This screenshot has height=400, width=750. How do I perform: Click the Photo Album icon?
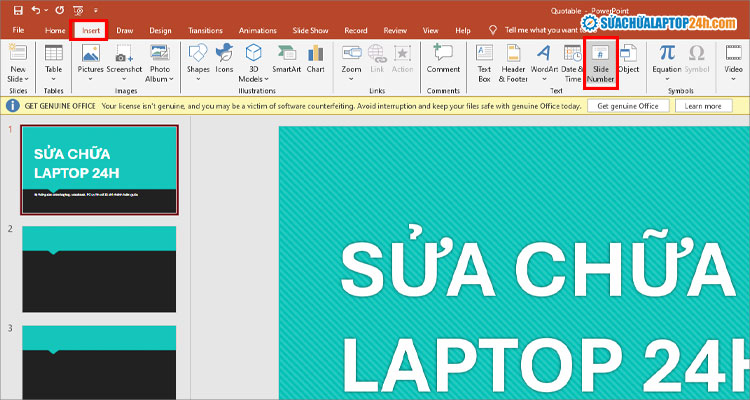(x=160, y=53)
